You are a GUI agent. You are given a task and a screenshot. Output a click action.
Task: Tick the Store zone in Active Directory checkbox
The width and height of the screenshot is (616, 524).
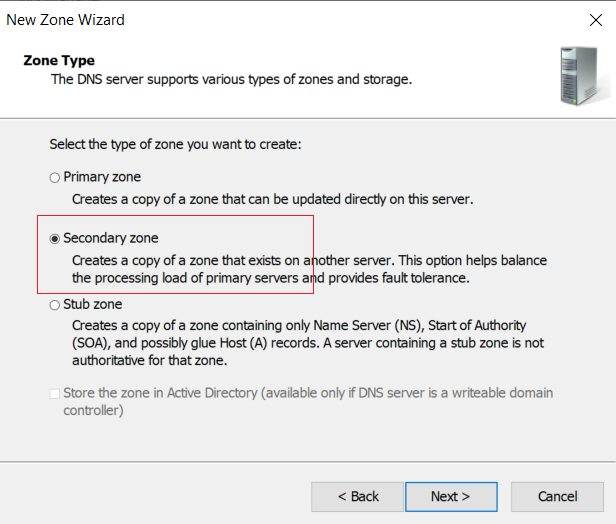[x=55, y=394]
